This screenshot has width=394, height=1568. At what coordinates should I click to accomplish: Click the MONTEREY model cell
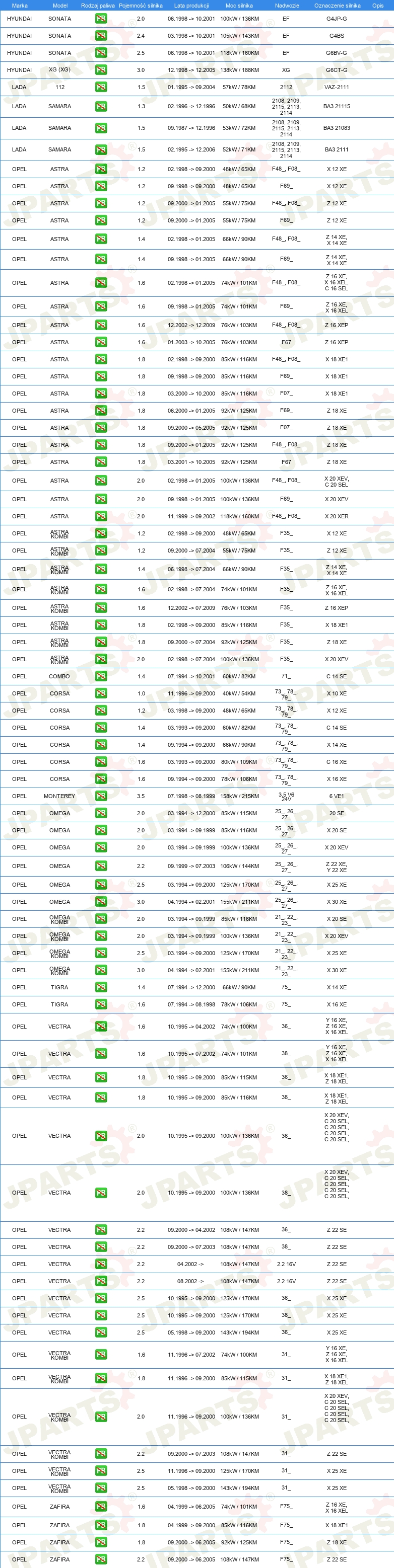click(59, 796)
